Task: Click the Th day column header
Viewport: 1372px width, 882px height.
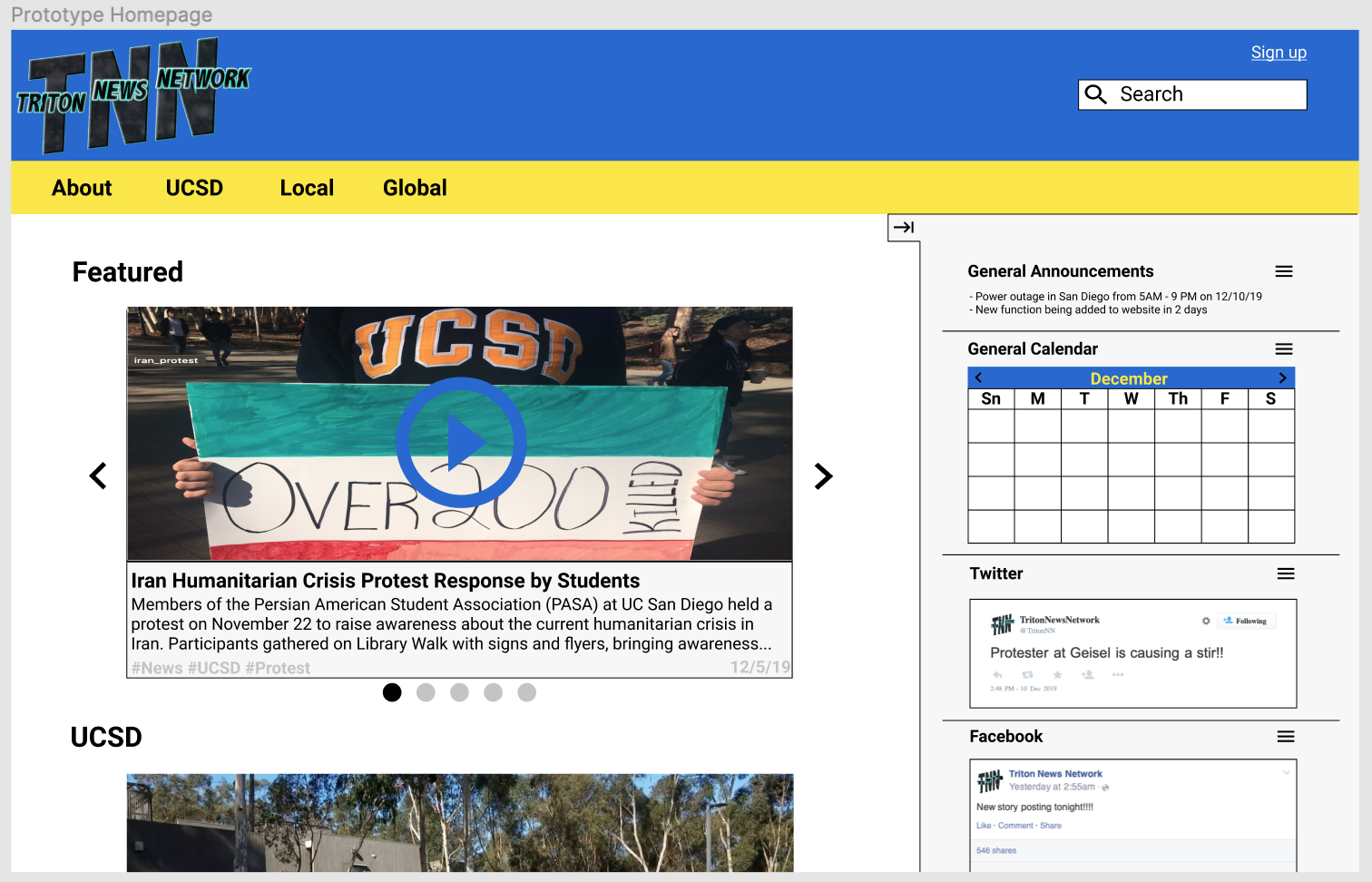Action: (1178, 399)
